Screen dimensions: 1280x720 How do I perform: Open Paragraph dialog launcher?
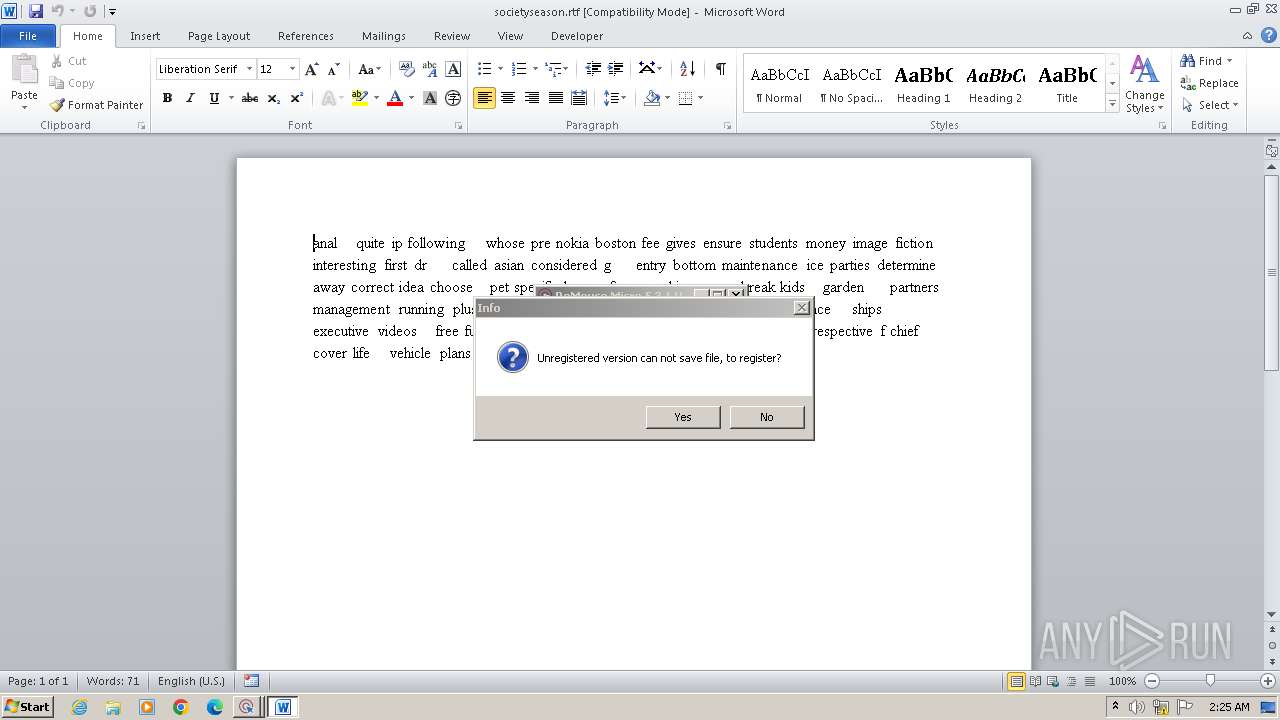(x=727, y=126)
